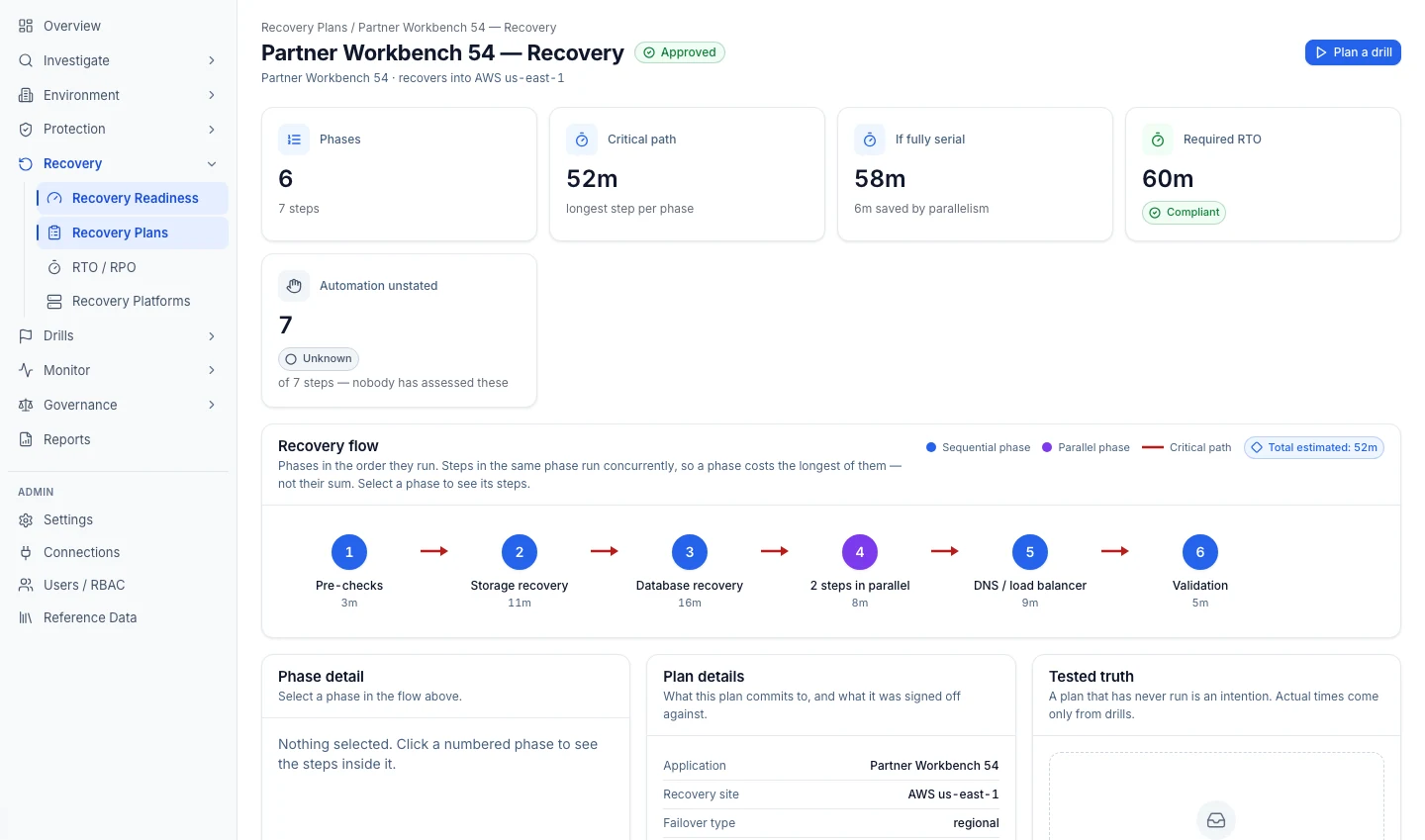Select phase 6 Validation circle

[1200, 552]
